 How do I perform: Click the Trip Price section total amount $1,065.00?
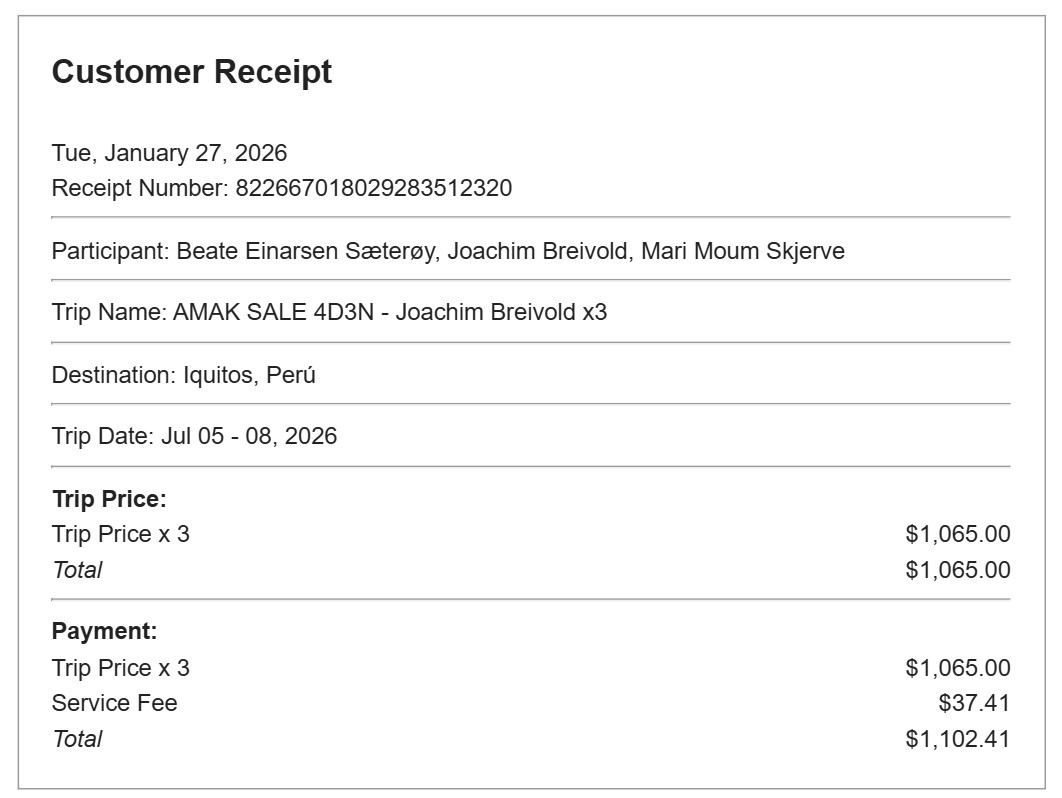(x=957, y=570)
